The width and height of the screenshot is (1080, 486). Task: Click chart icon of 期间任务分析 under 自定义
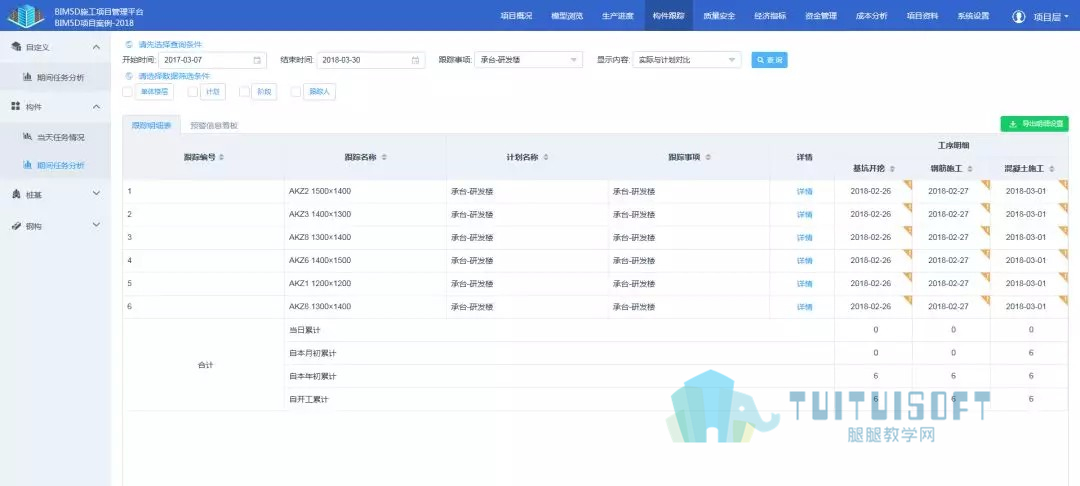click(27, 77)
